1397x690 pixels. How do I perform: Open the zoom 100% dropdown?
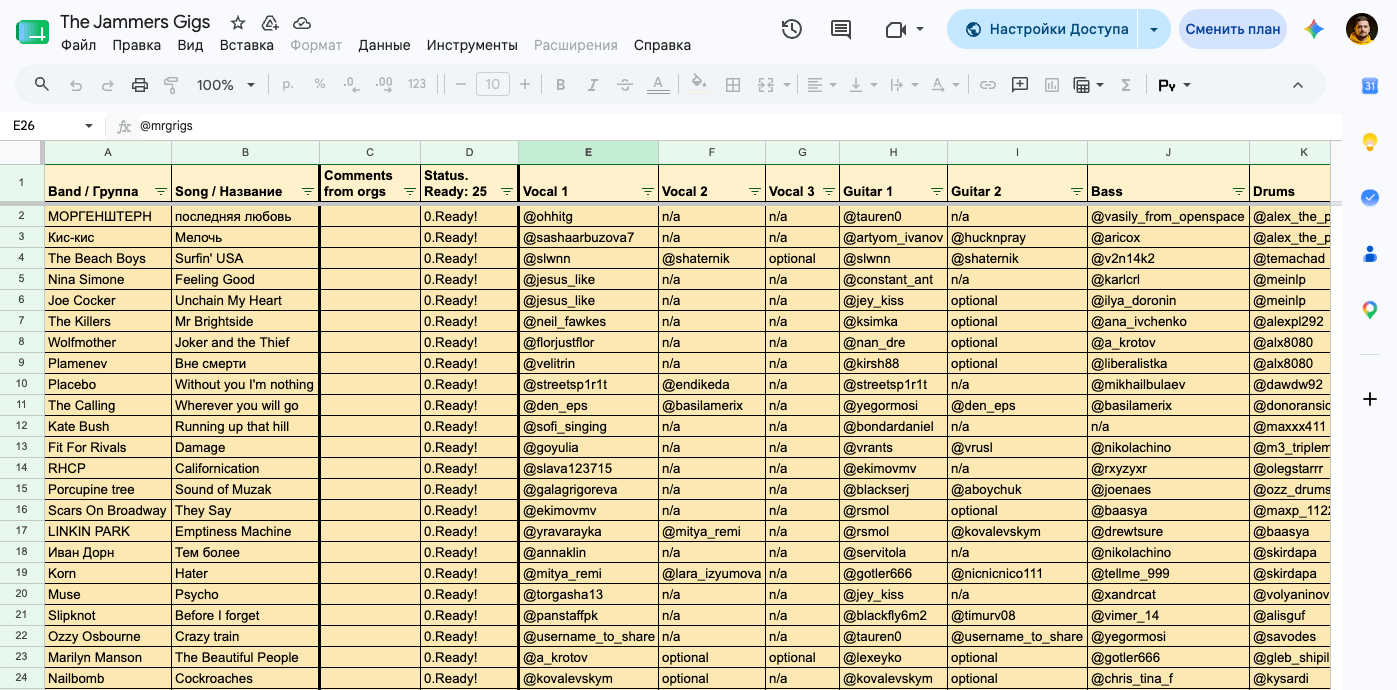click(226, 85)
